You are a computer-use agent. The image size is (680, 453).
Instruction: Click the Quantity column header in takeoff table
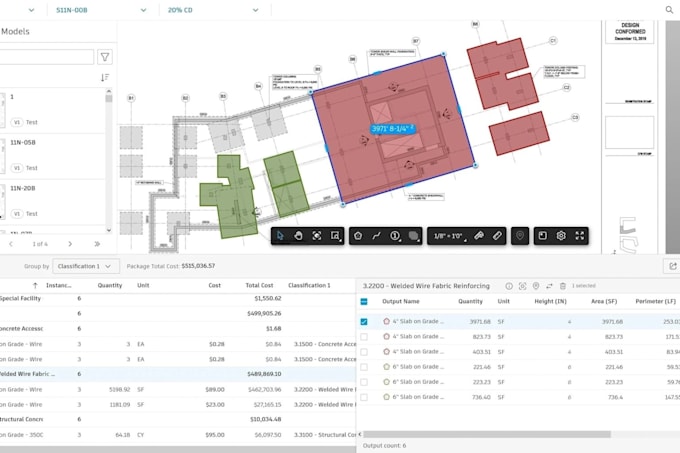pyautogui.click(x=110, y=285)
